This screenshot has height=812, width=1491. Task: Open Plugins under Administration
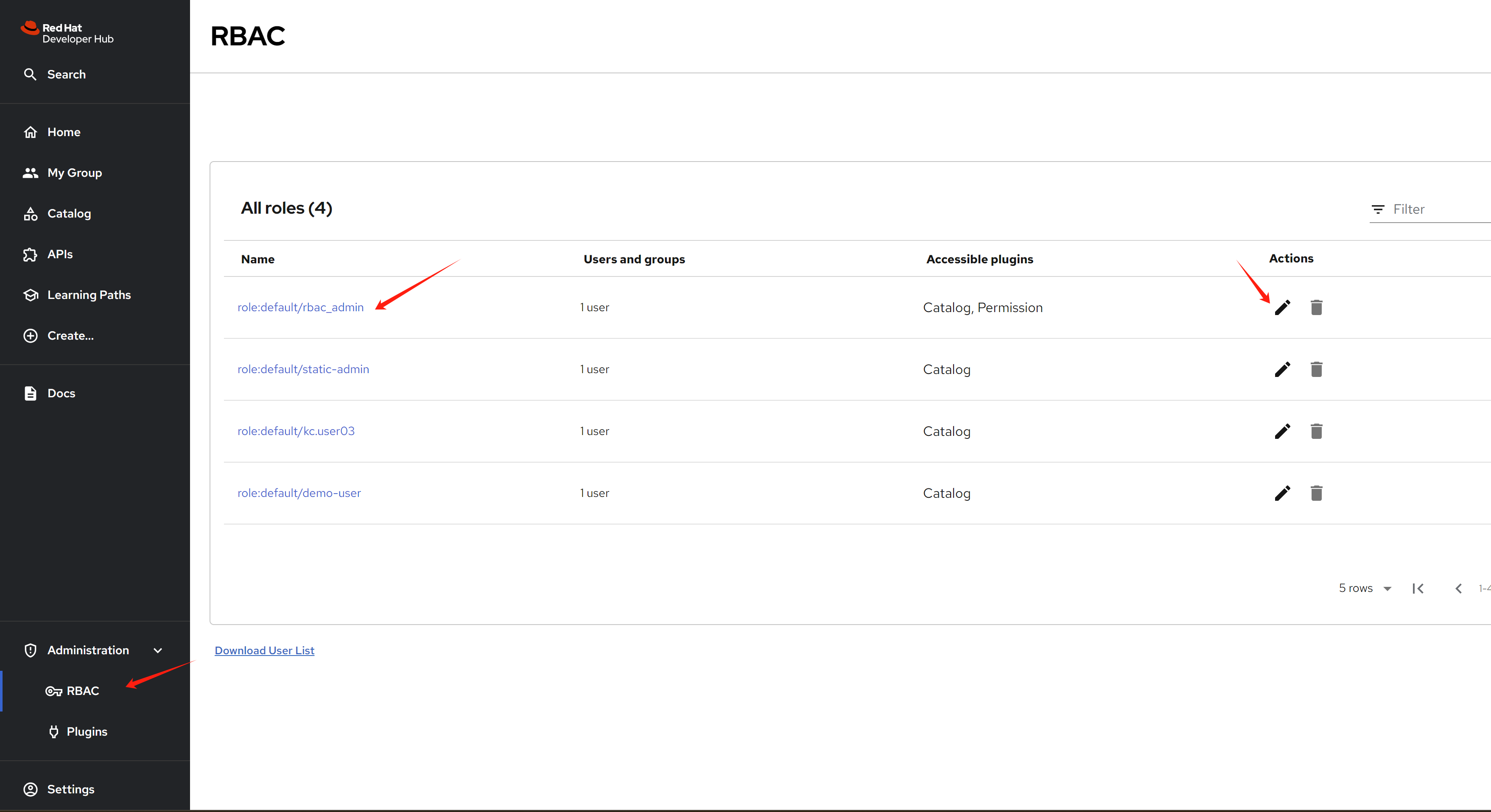pyautogui.click(x=86, y=731)
